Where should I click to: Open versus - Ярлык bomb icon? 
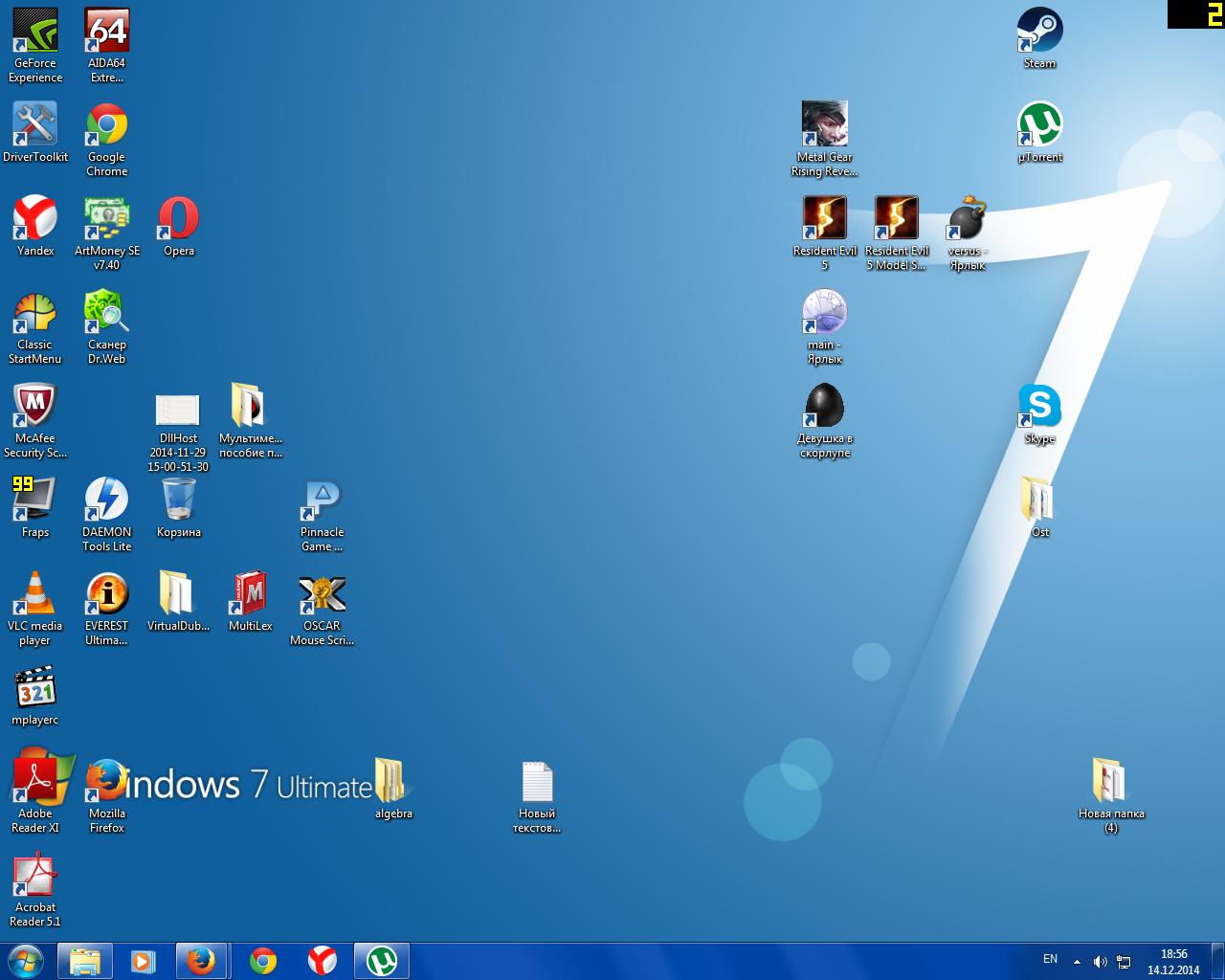click(x=968, y=233)
